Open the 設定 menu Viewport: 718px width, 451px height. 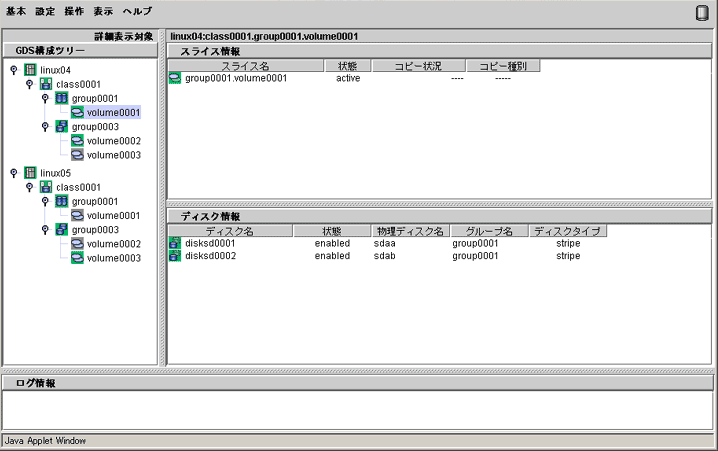45,11
